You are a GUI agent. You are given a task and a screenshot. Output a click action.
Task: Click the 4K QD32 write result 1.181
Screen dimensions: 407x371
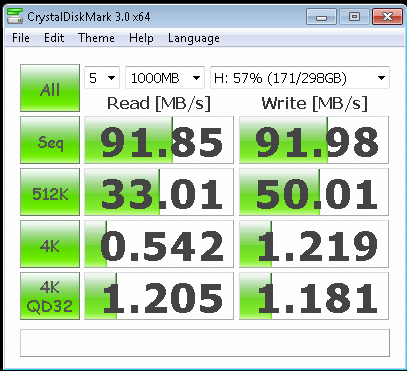314,296
